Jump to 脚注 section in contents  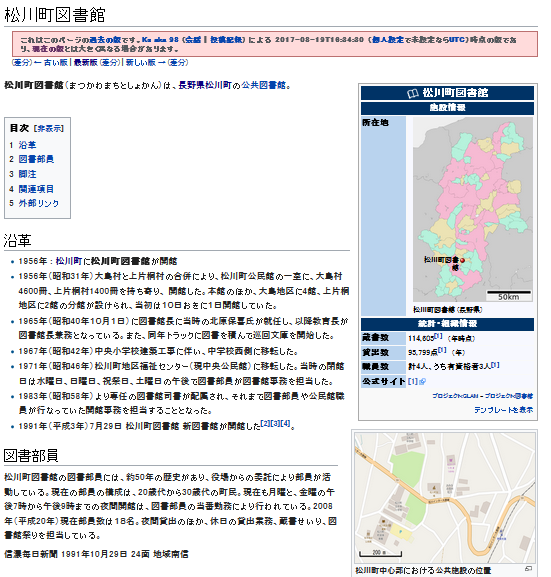coord(27,174)
